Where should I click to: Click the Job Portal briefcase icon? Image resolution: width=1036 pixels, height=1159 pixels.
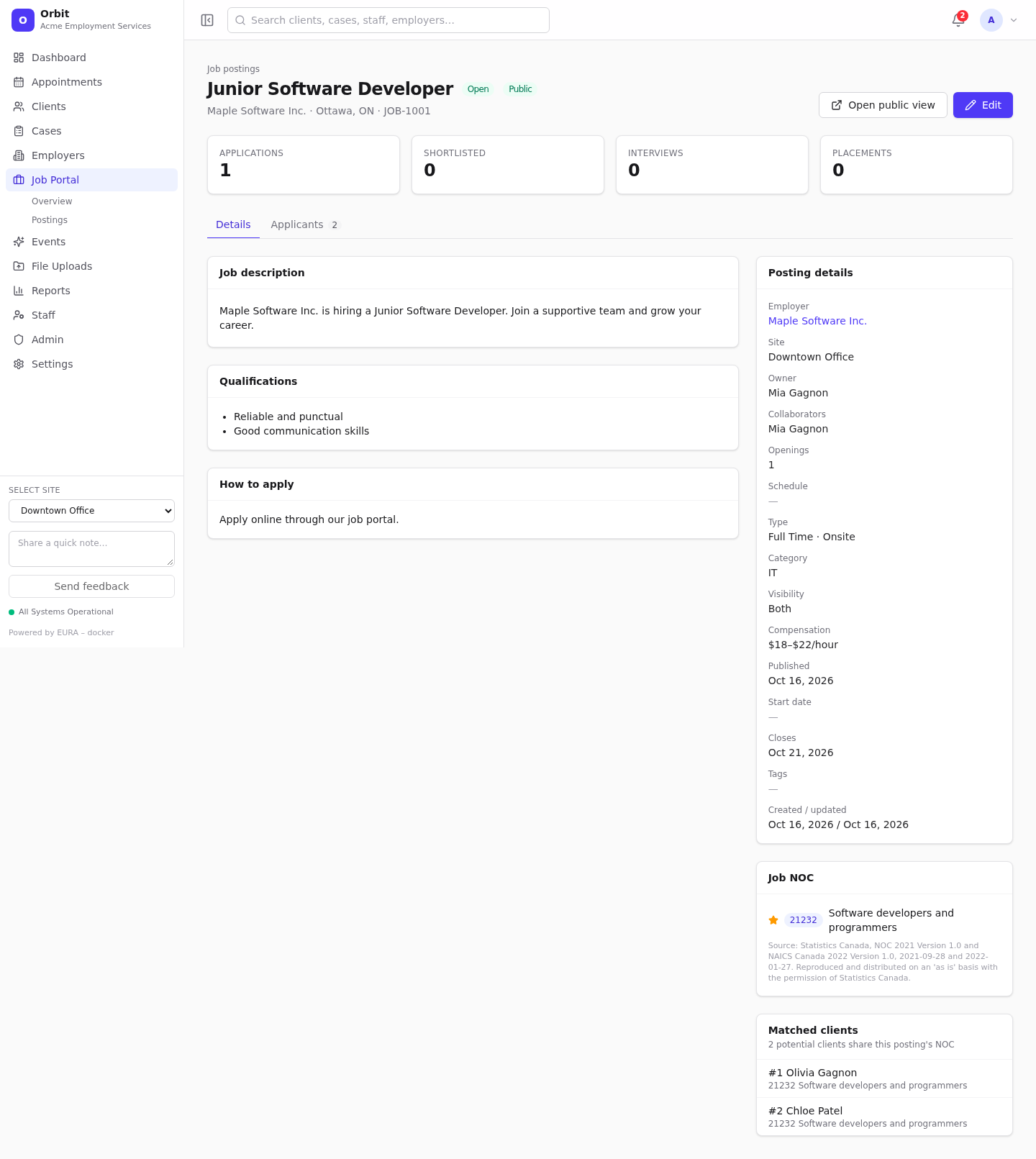[x=19, y=180]
